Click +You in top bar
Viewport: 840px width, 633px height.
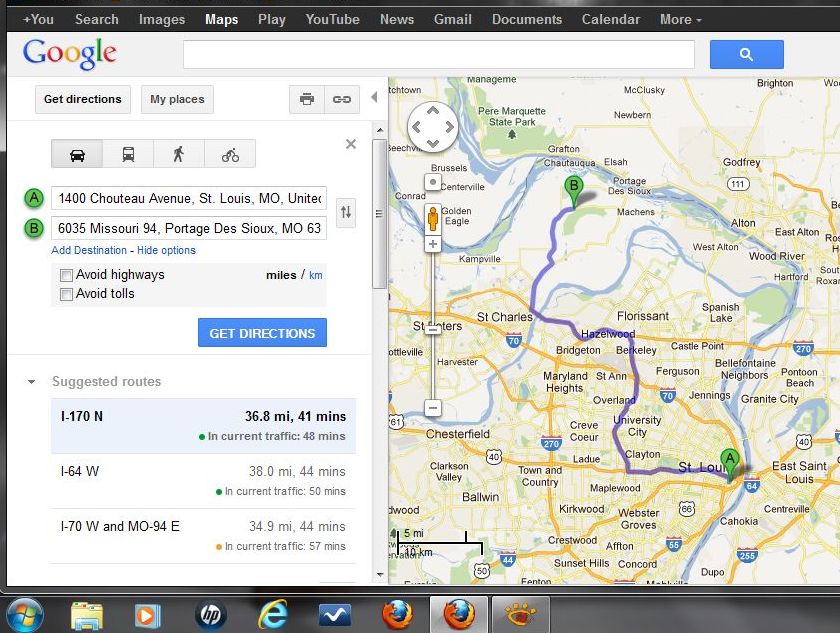point(38,19)
